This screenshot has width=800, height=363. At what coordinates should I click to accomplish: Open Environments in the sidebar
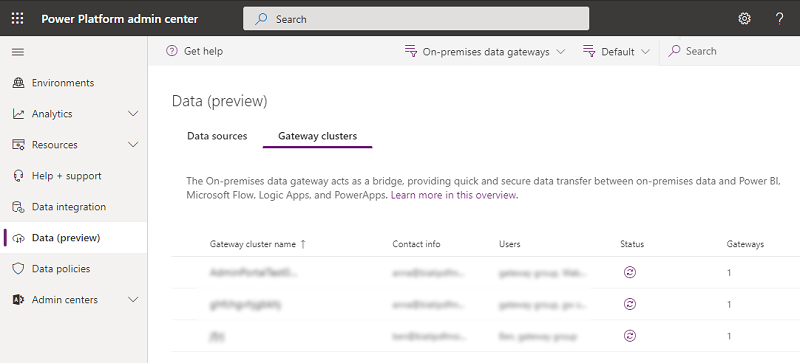coord(73,83)
